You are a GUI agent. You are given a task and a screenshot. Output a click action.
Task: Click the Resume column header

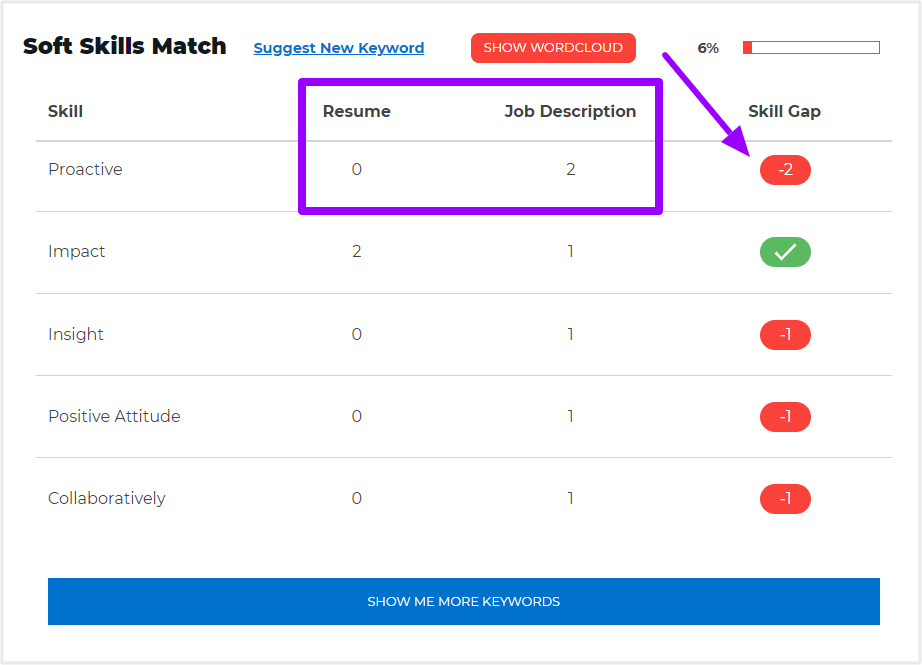click(x=356, y=111)
